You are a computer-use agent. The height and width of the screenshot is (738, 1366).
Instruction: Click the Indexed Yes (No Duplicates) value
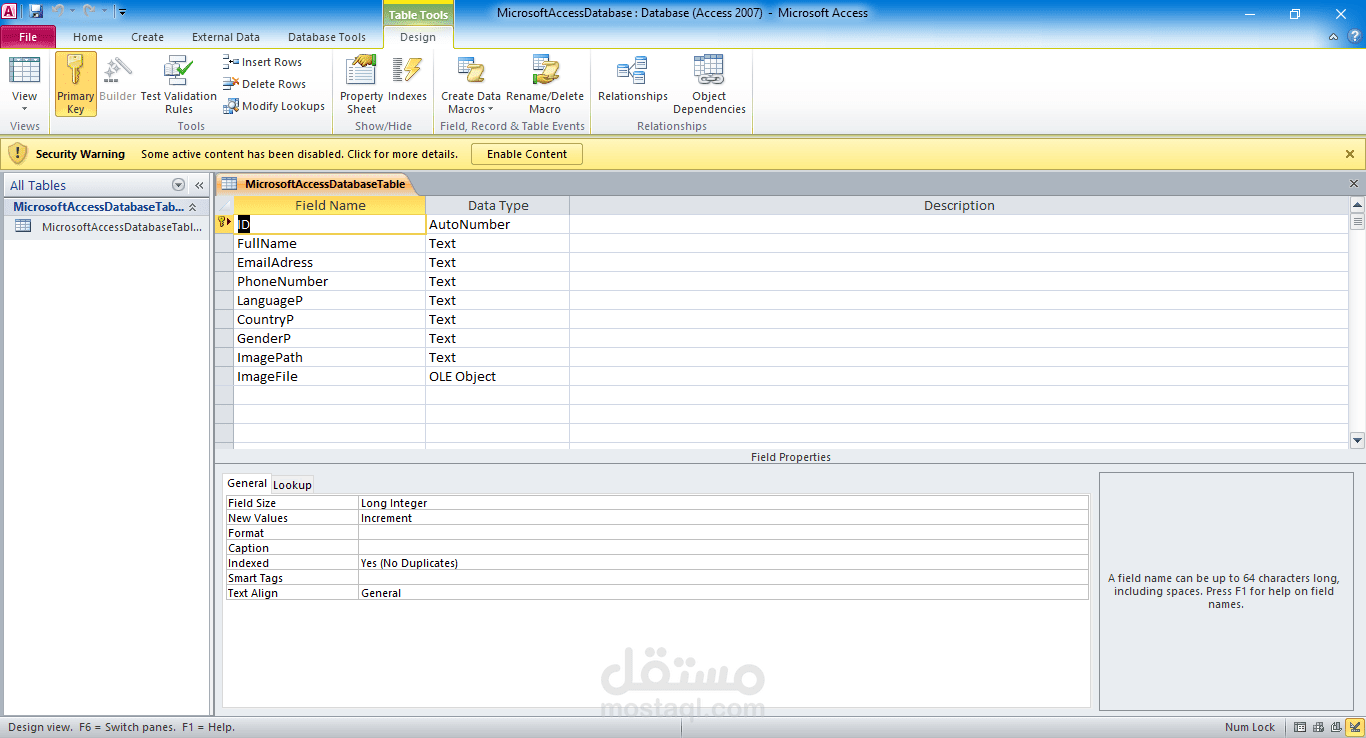[723, 563]
